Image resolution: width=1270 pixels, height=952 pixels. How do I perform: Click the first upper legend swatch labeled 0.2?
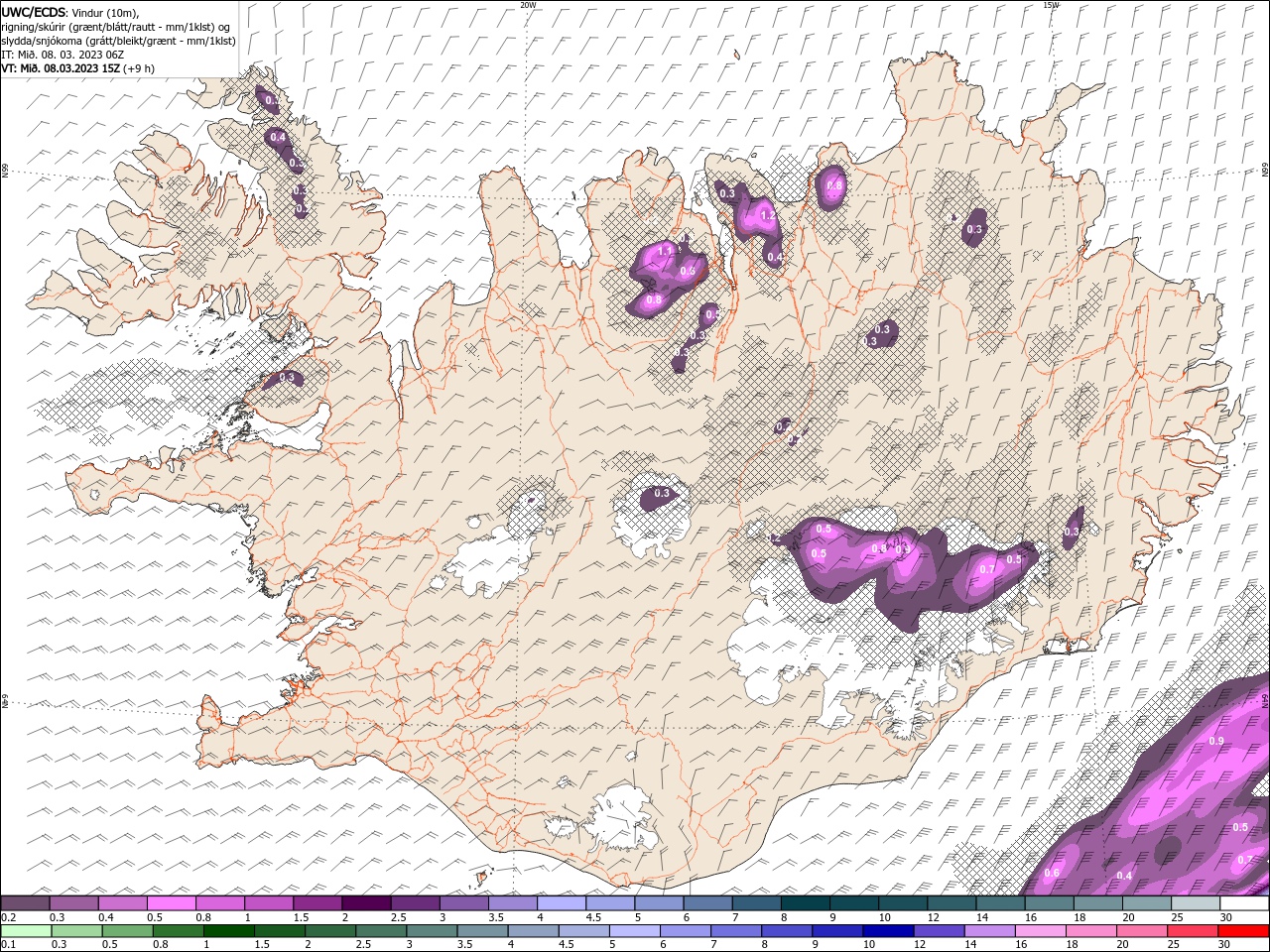tap(25, 903)
